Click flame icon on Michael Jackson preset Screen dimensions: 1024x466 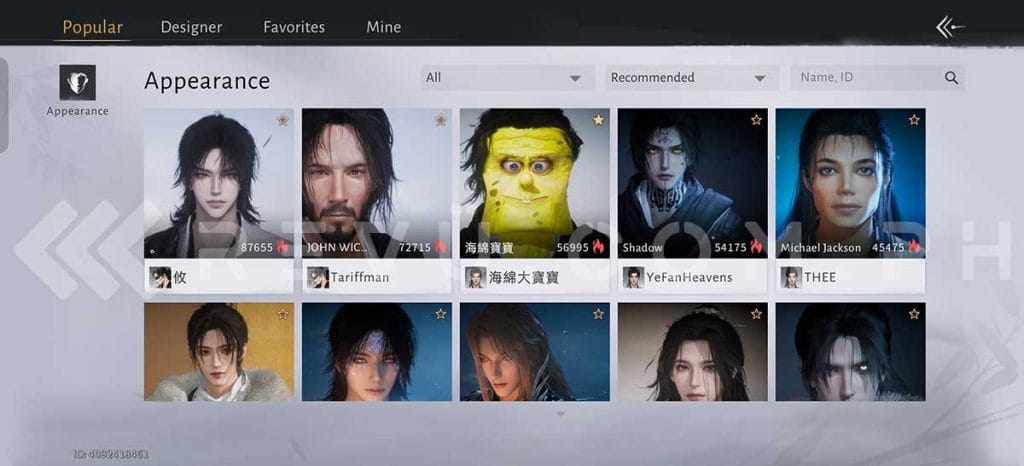pyautogui.click(x=914, y=247)
